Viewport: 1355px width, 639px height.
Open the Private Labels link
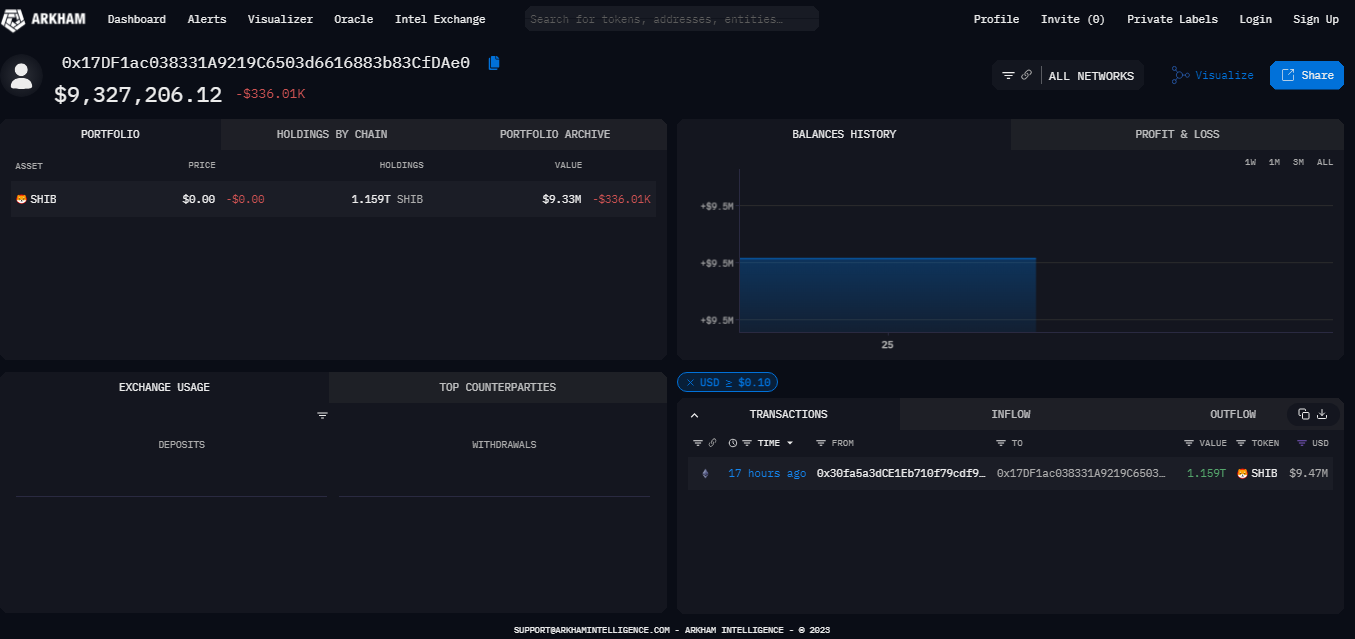(x=1172, y=19)
